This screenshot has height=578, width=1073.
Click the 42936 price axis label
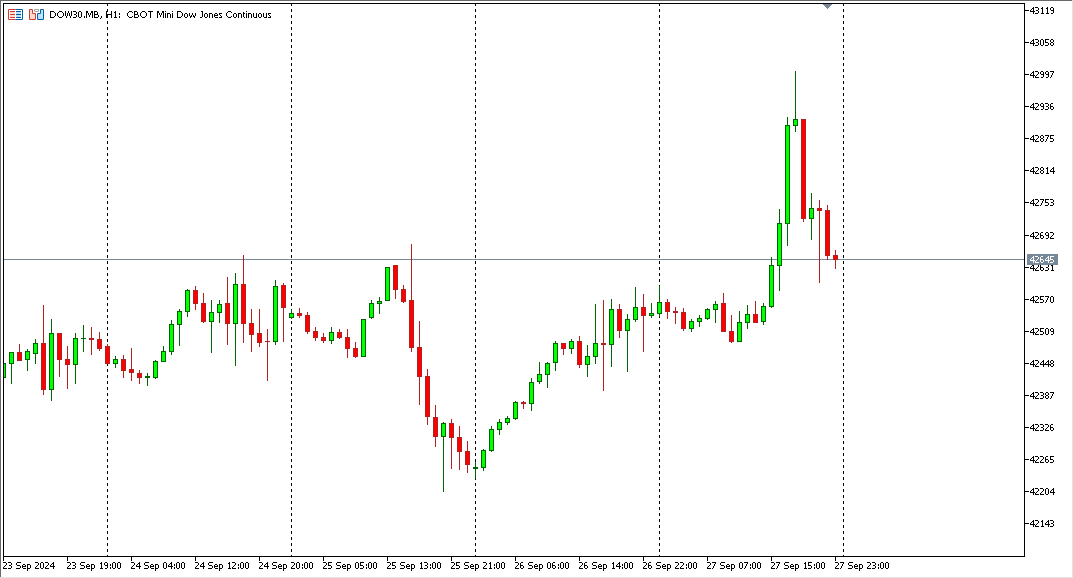(1042, 107)
